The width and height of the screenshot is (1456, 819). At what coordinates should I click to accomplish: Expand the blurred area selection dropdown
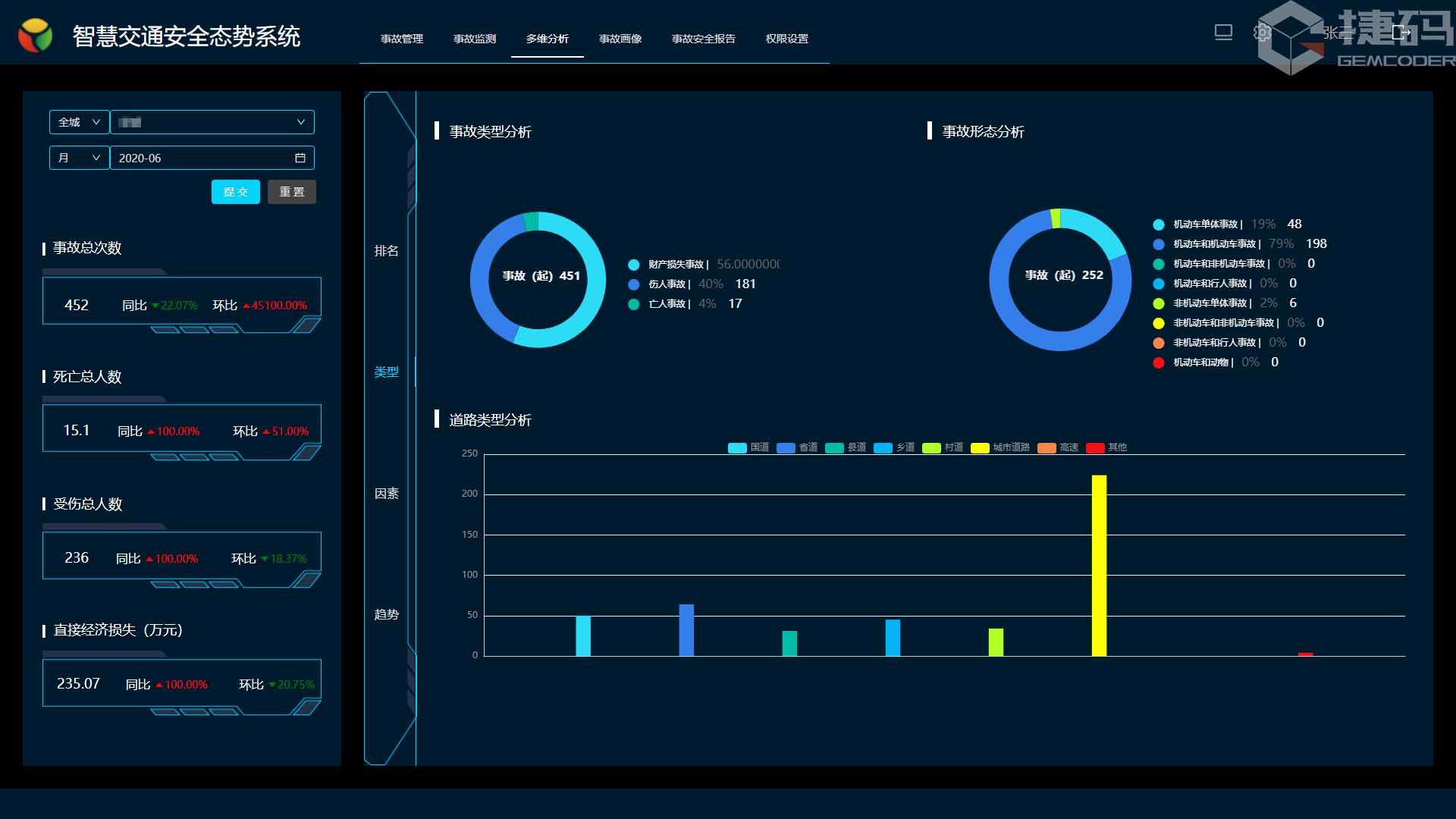(x=212, y=122)
